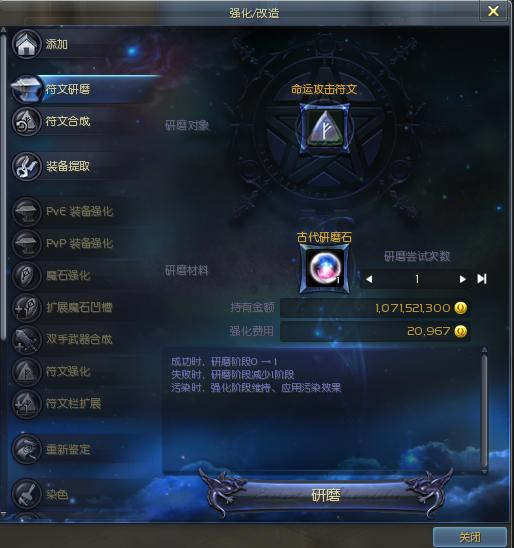
Task: Click the 研磨 button
Action: point(325,496)
